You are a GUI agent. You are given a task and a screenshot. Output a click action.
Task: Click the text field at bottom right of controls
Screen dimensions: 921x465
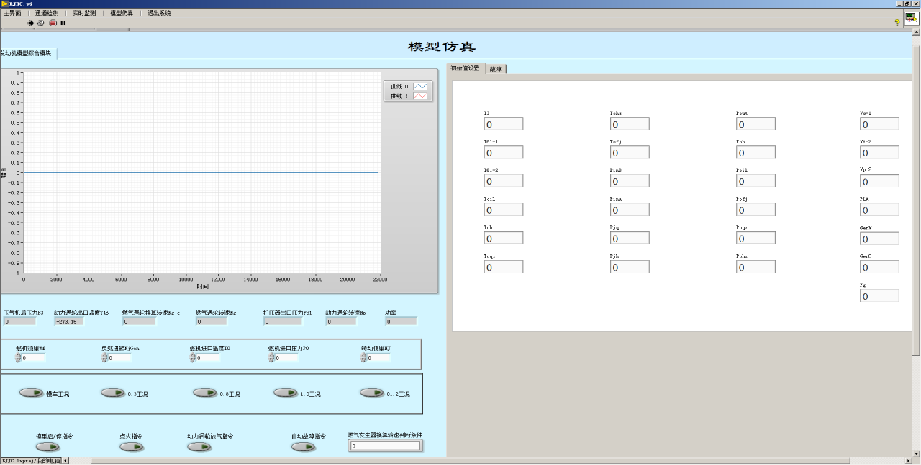coord(385,446)
